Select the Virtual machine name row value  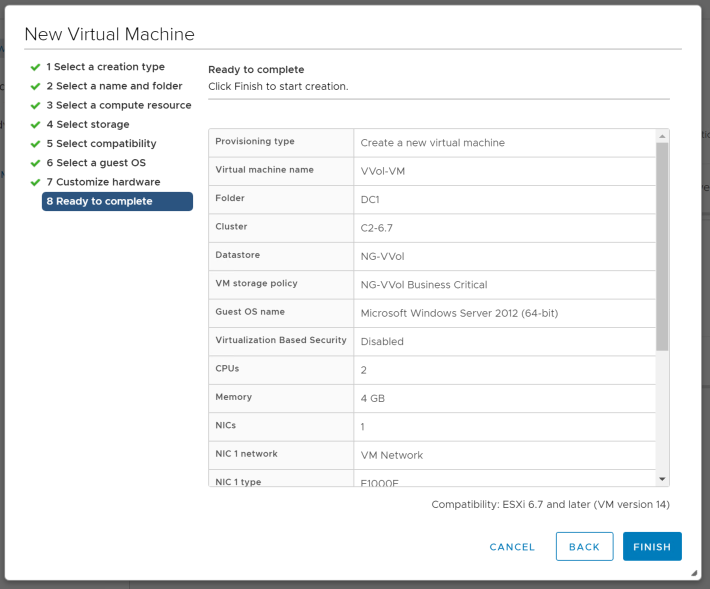[x=504, y=171]
